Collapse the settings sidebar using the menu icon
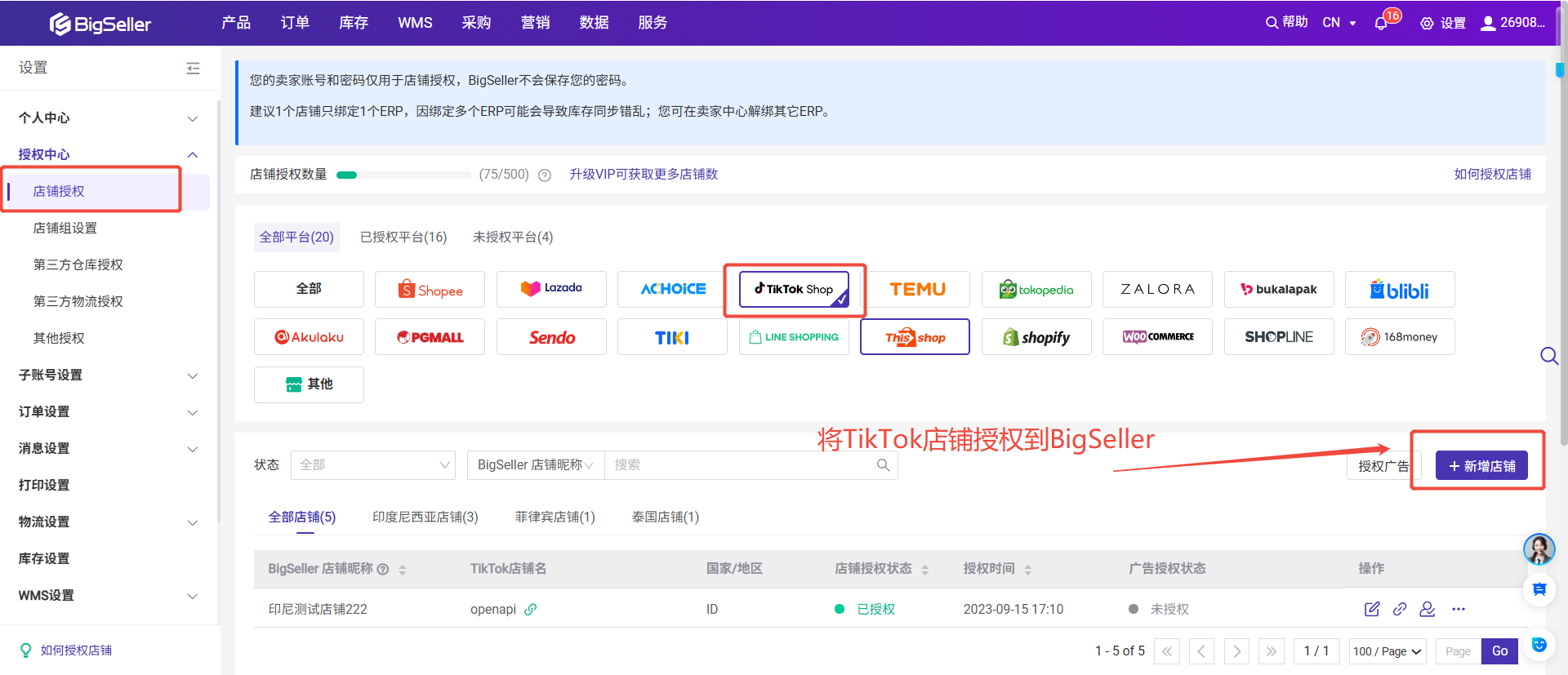Viewport: 1568px width, 675px height. [193, 69]
